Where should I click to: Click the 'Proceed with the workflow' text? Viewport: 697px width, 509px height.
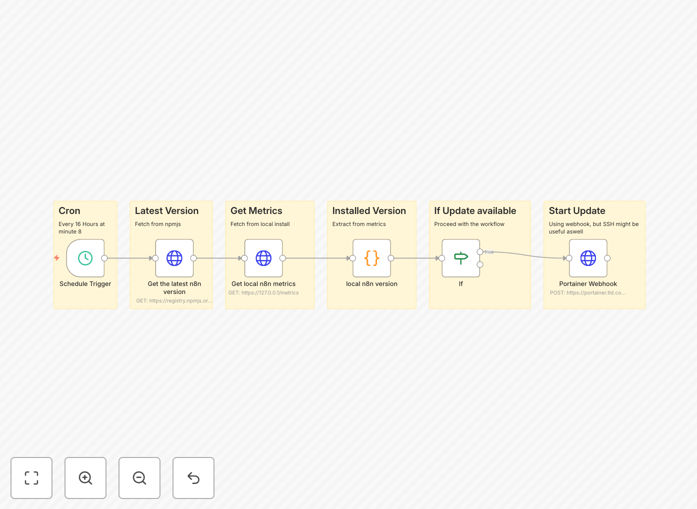(x=469, y=224)
